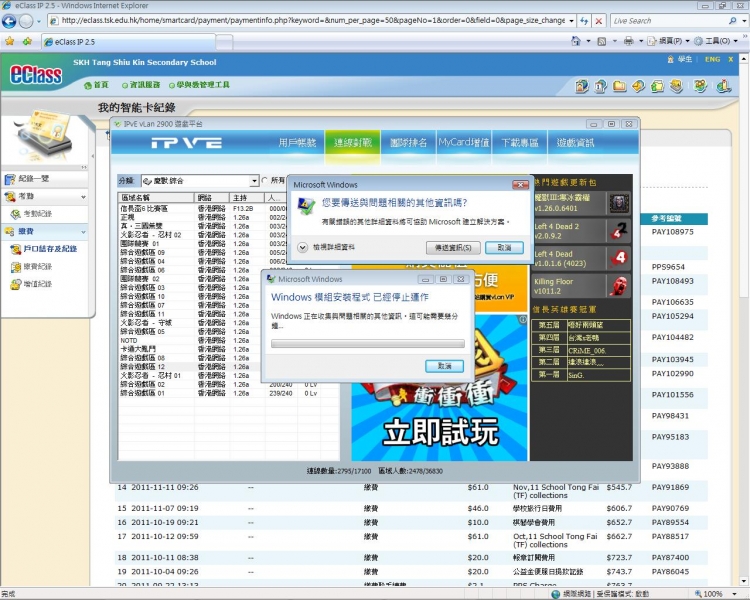Viewport: 750px width, 600px height.
Task: Open the IE favorites star icon
Action: click(10, 42)
